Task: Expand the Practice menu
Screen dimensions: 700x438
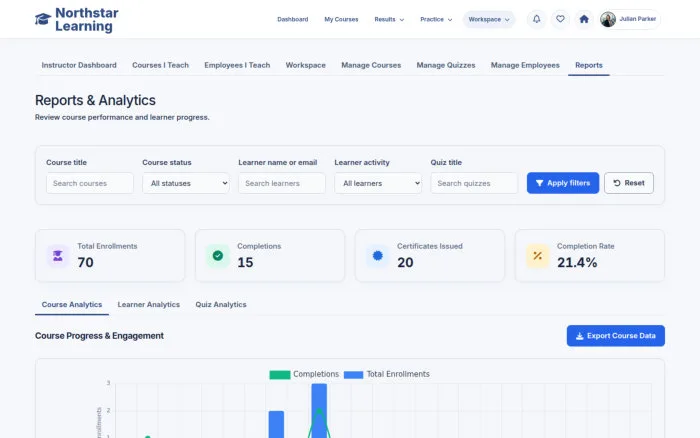Action: [x=436, y=20]
